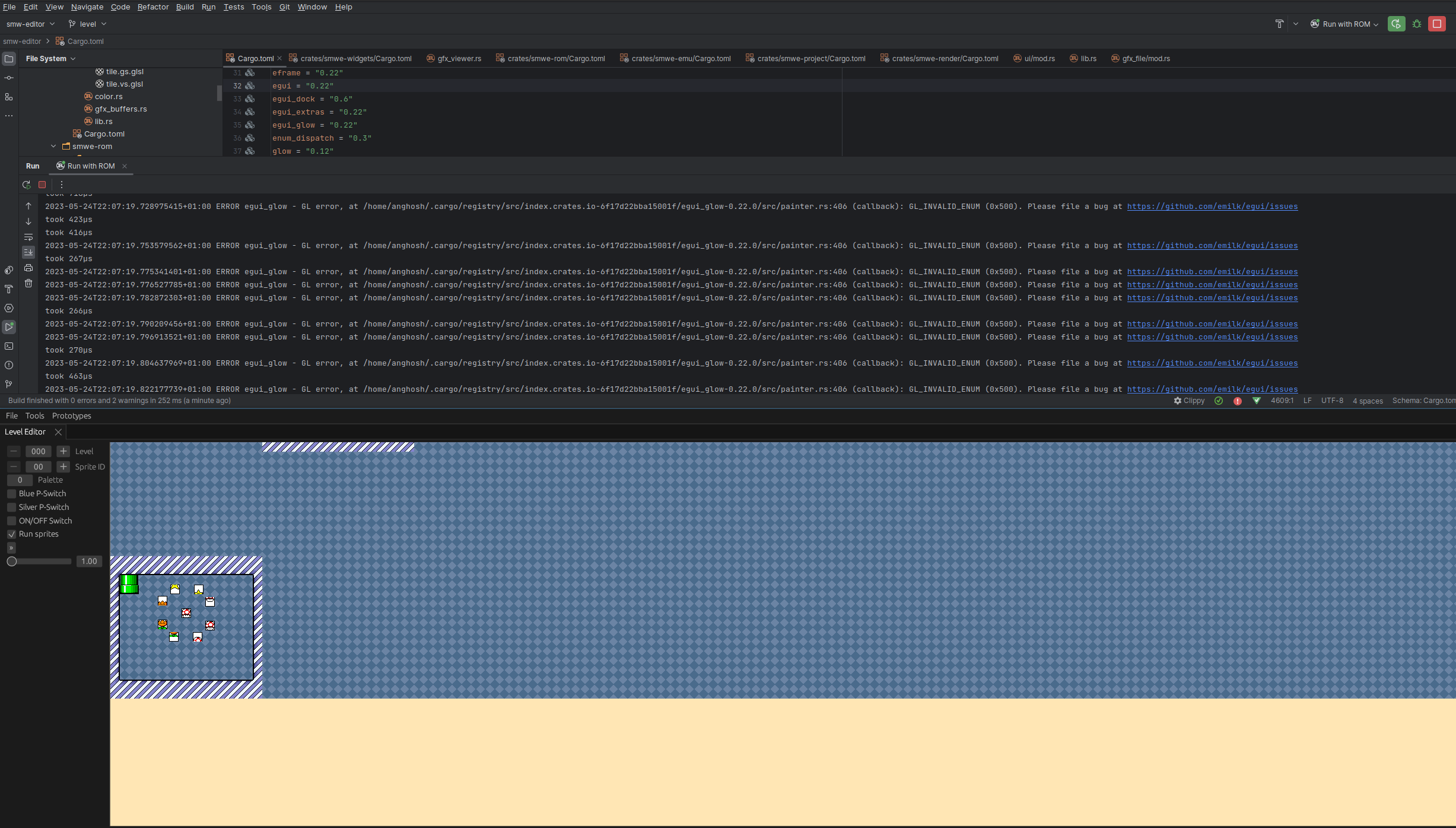This screenshot has width=1456, height=828.
Task: Open the Problems tool window
Action: point(9,365)
